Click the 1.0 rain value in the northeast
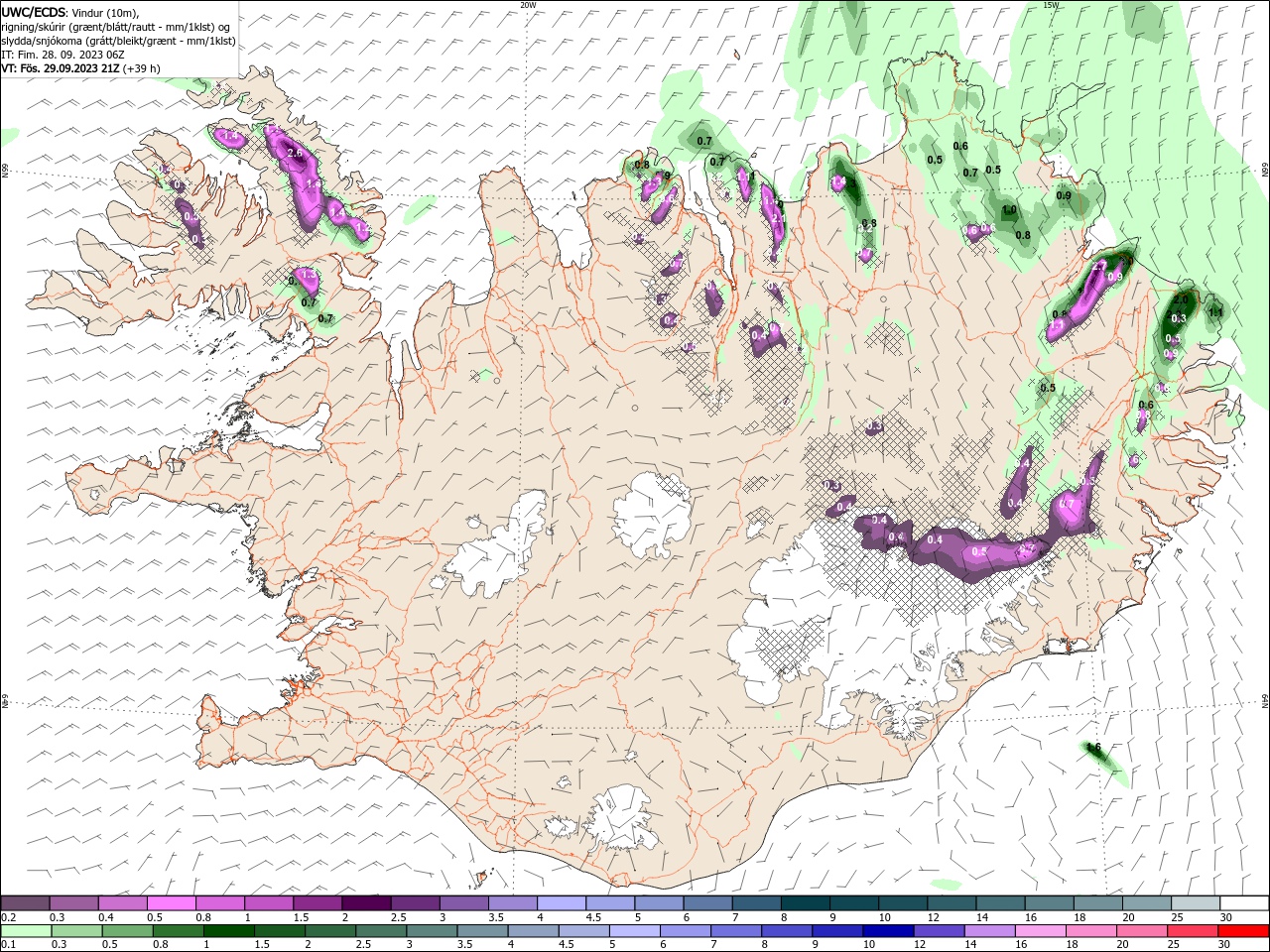 1009,210
